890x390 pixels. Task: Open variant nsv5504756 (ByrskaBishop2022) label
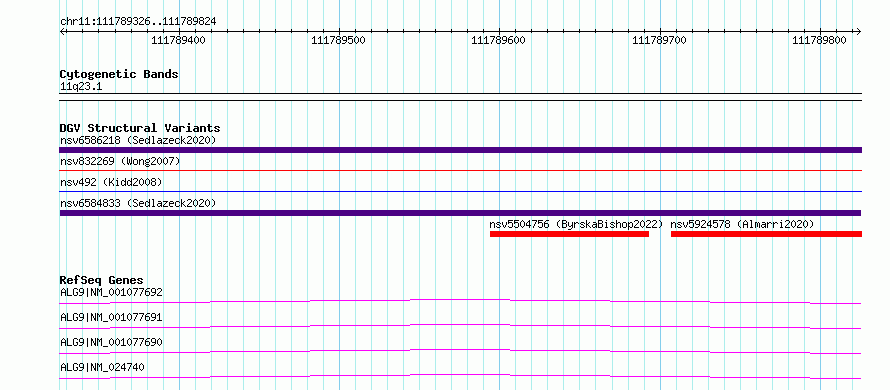[576, 224]
